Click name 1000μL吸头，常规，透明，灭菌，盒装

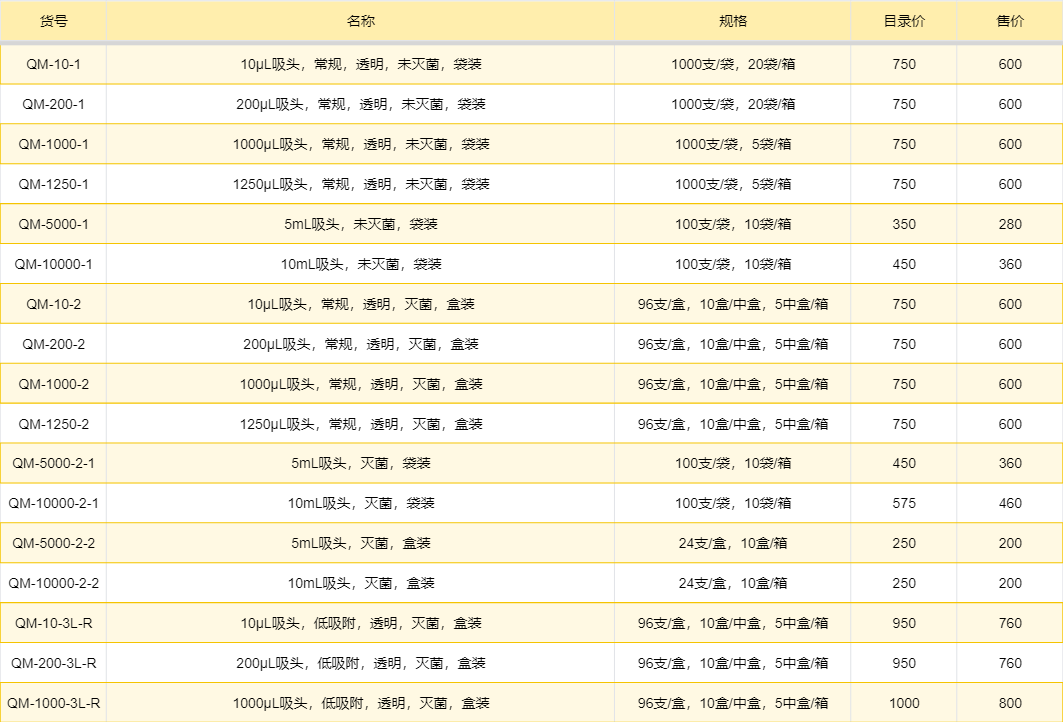tap(361, 384)
